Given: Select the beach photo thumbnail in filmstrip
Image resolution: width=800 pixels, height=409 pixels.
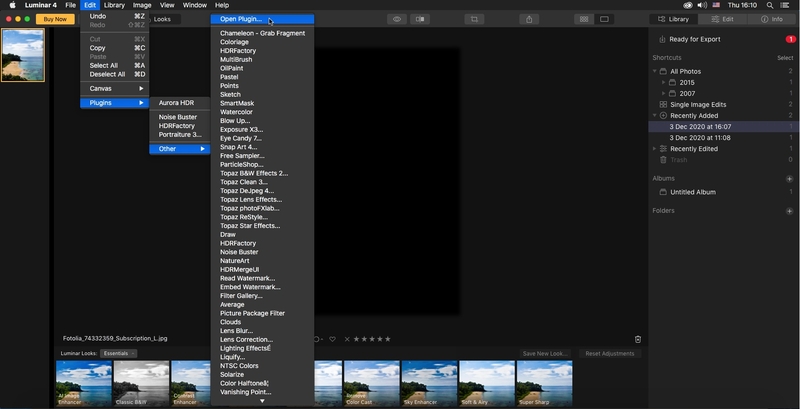Looking at the screenshot, I should [23, 55].
